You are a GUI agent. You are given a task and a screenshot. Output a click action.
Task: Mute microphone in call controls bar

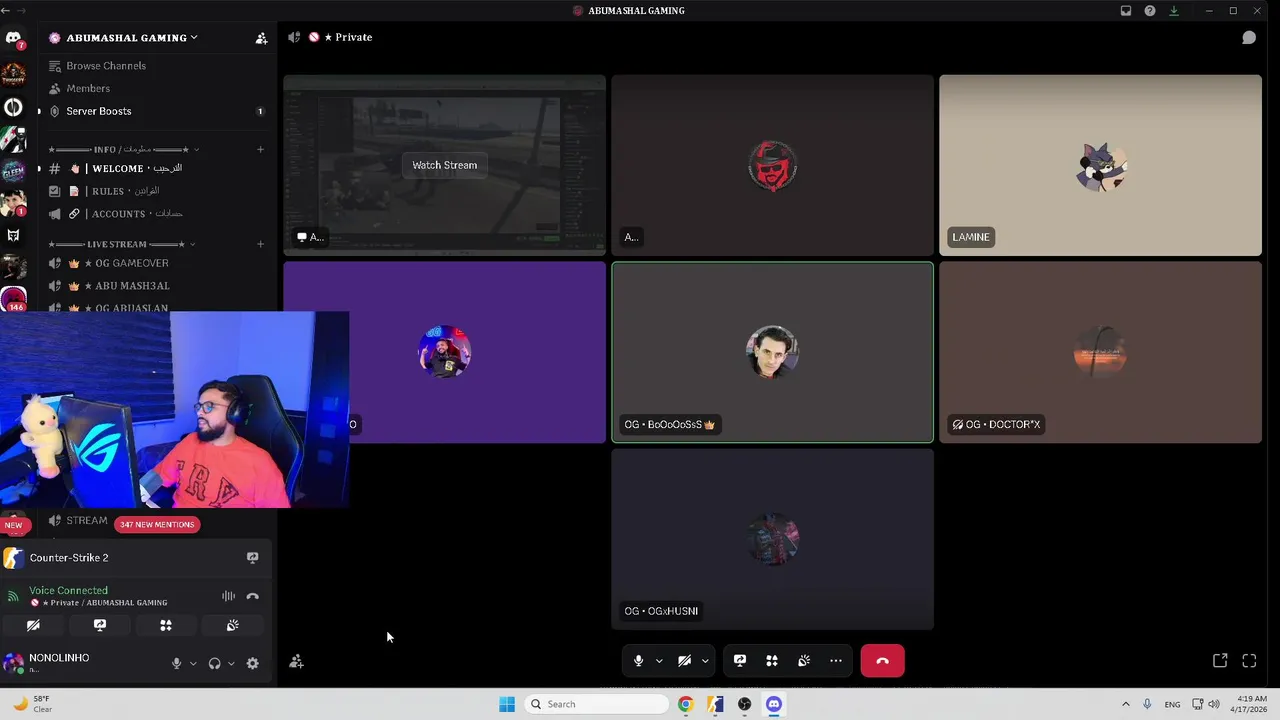click(x=638, y=661)
